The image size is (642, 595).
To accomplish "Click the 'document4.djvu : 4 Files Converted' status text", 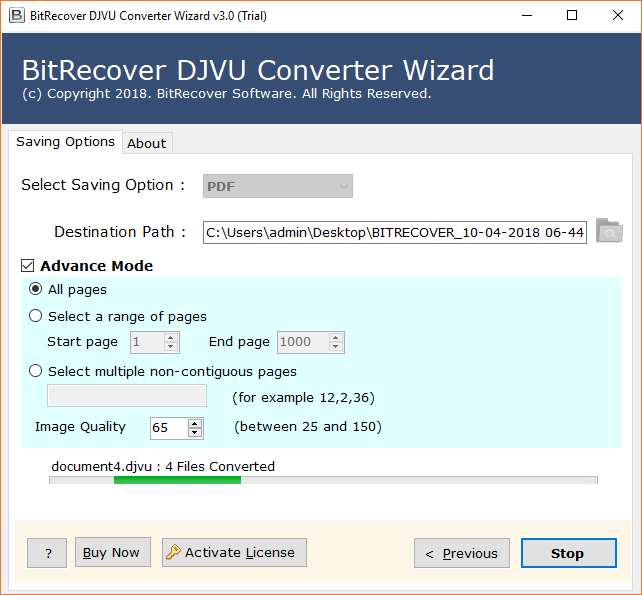I will pos(163,466).
